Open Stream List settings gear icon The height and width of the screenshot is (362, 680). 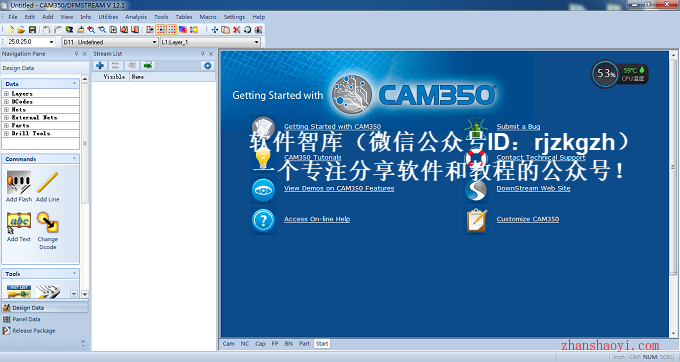pyautogui.click(x=208, y=65)
